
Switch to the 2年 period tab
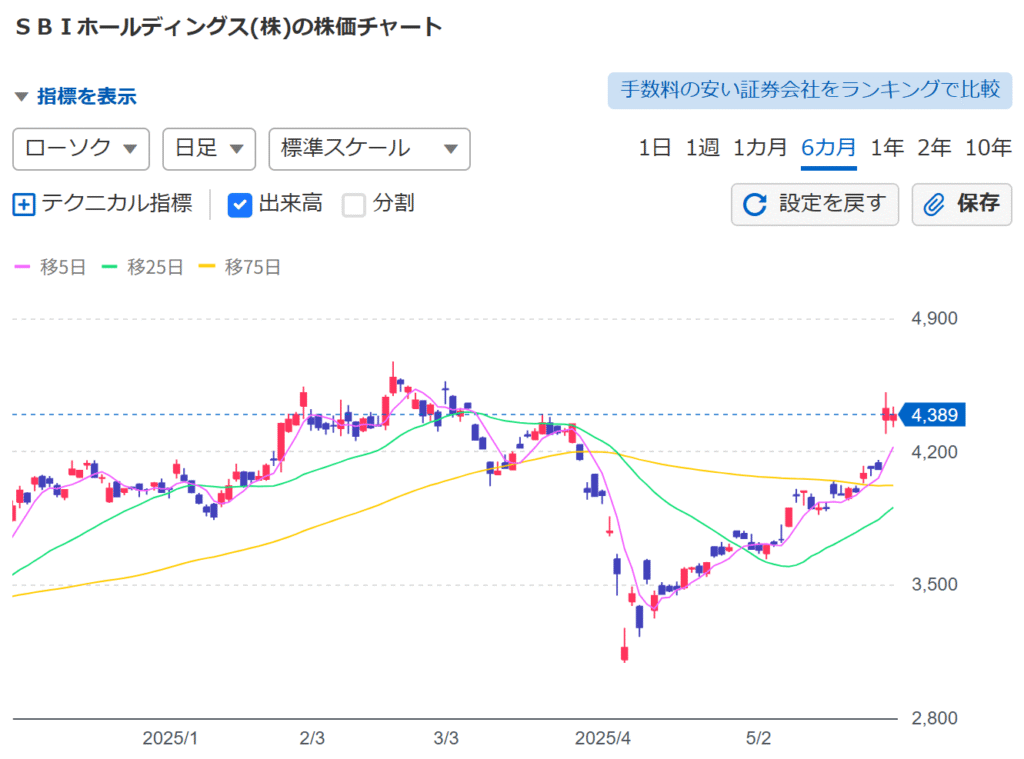pos(934,148)
